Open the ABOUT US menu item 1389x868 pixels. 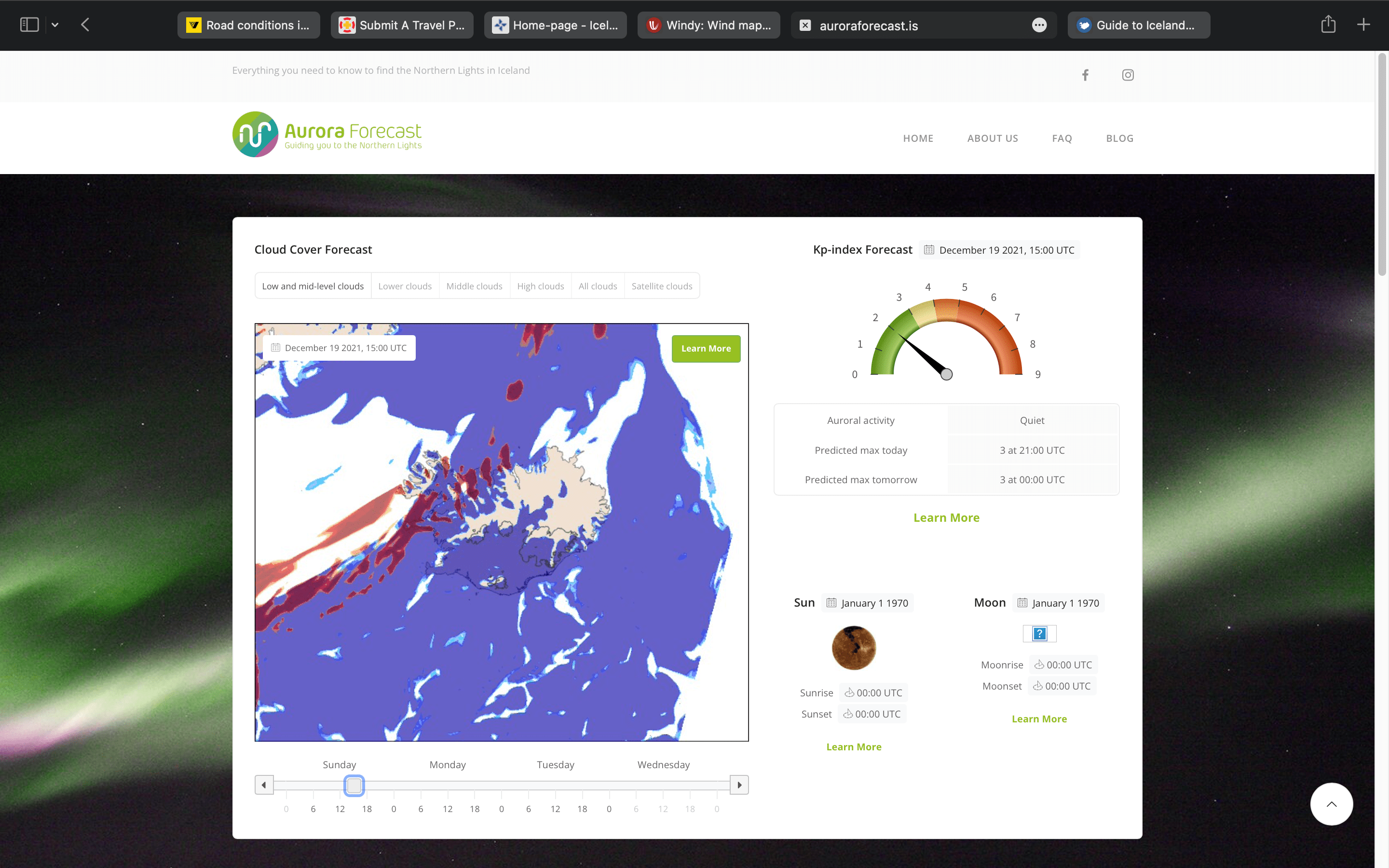tap(992, 138)
